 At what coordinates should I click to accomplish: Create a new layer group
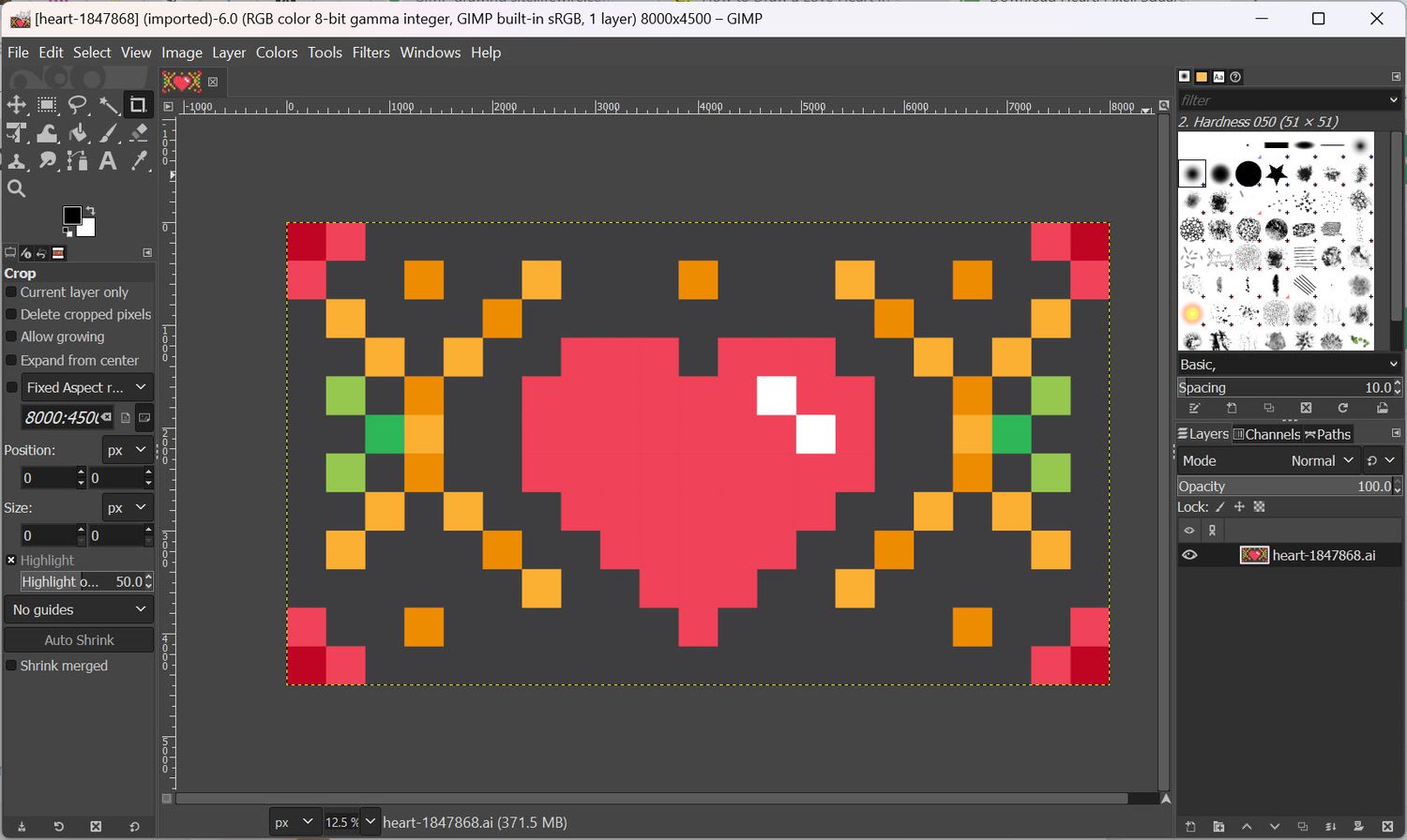[x=1218, y=827]
